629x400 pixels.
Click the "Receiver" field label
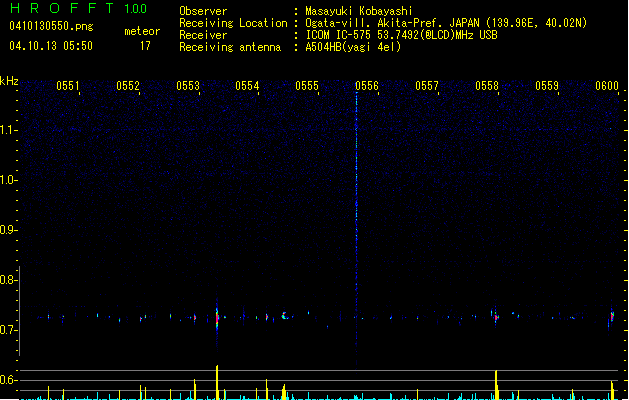click(x=203, y=35)
